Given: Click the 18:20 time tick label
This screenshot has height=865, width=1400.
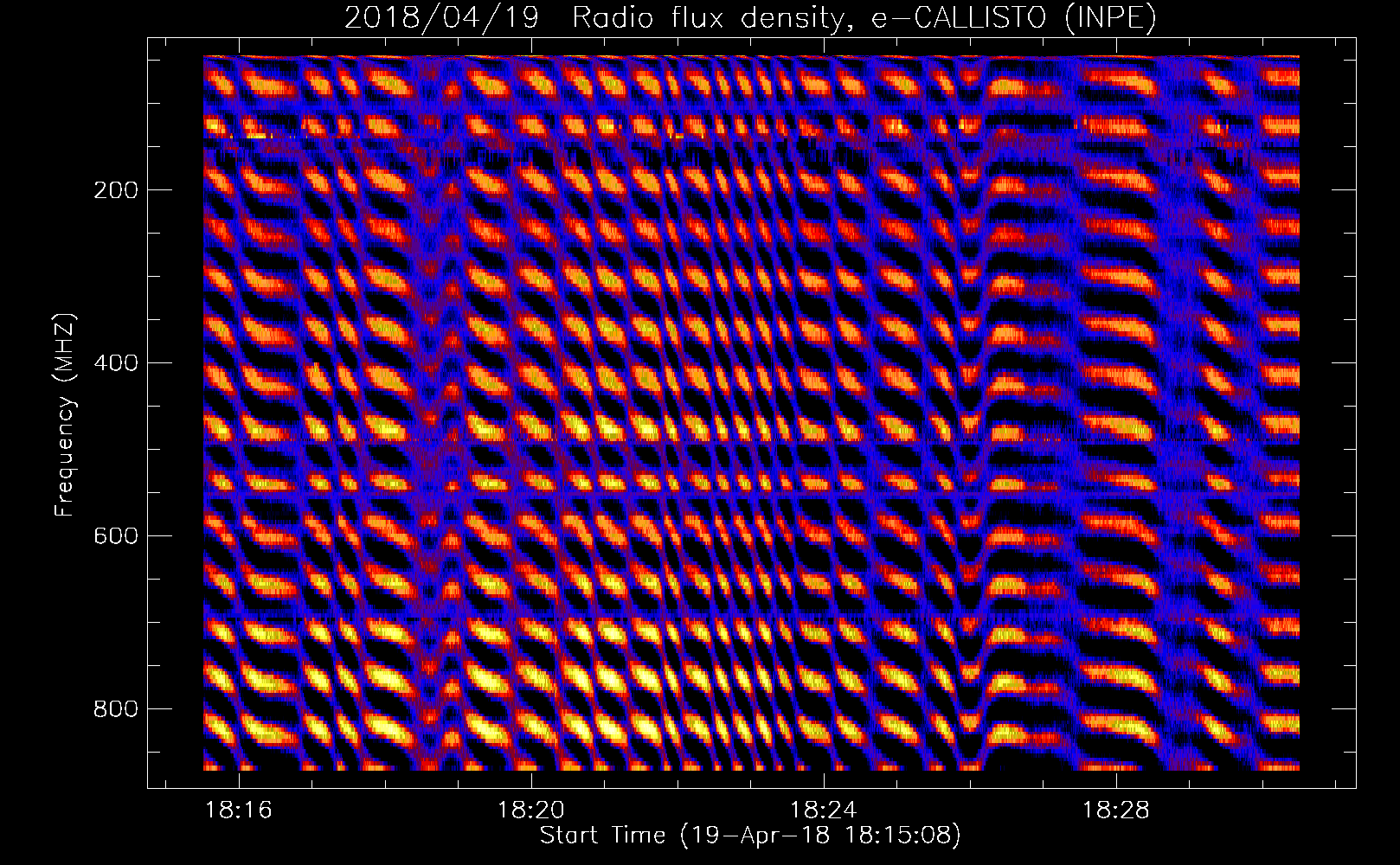Looking at the screenshot, I should click(531, 810).
